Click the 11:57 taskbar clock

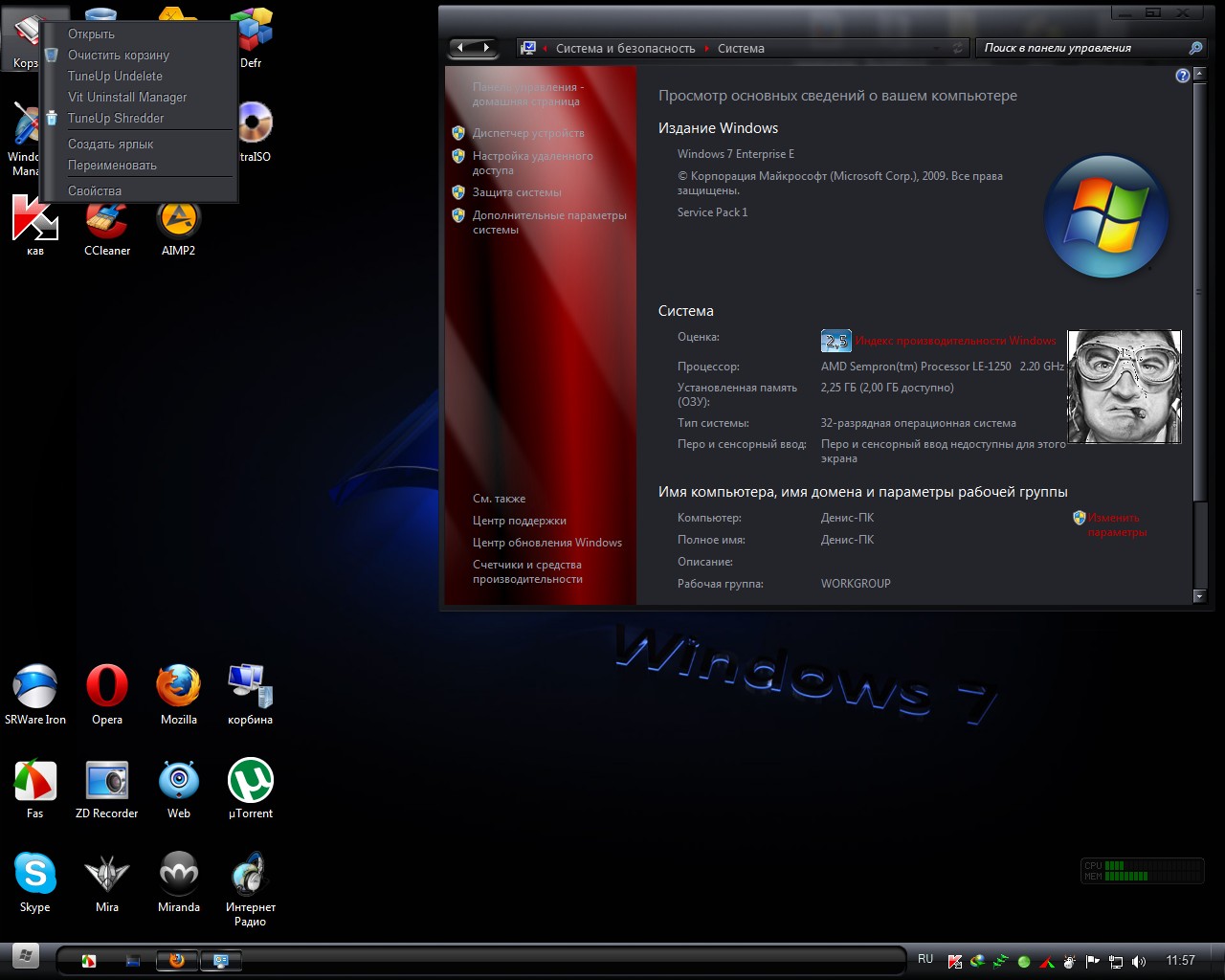pyautogui.click(x=1181, y=960)
